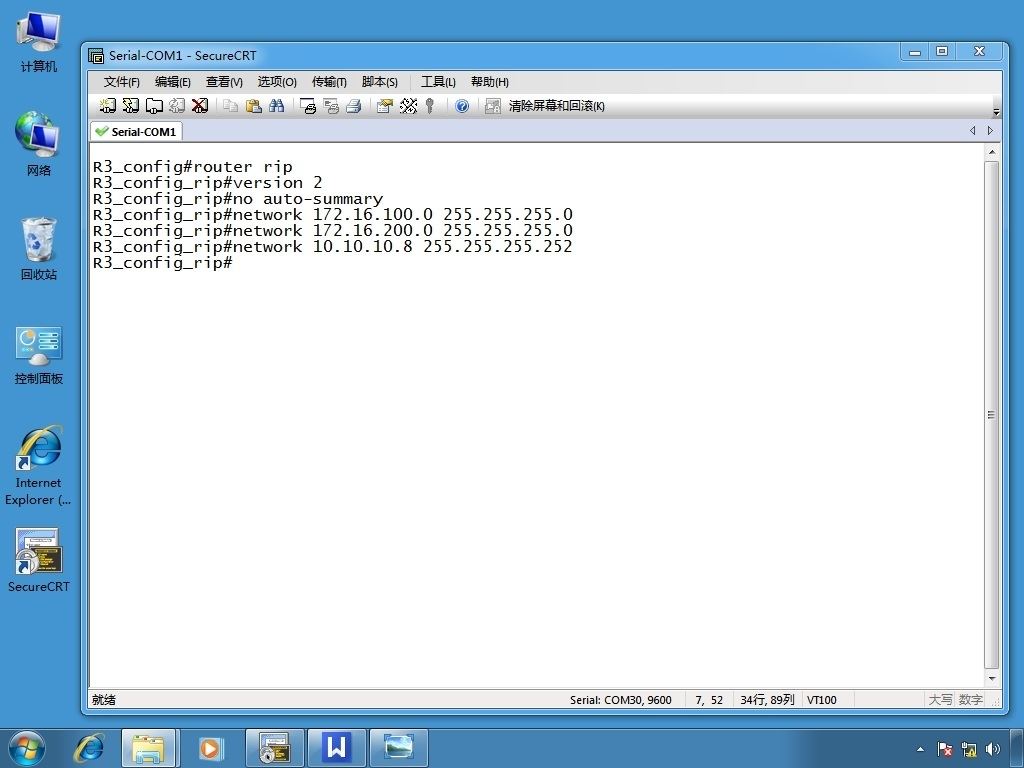Click the WPS Writer taskbar icon
1024x768 pixels.
pos(336,748)
